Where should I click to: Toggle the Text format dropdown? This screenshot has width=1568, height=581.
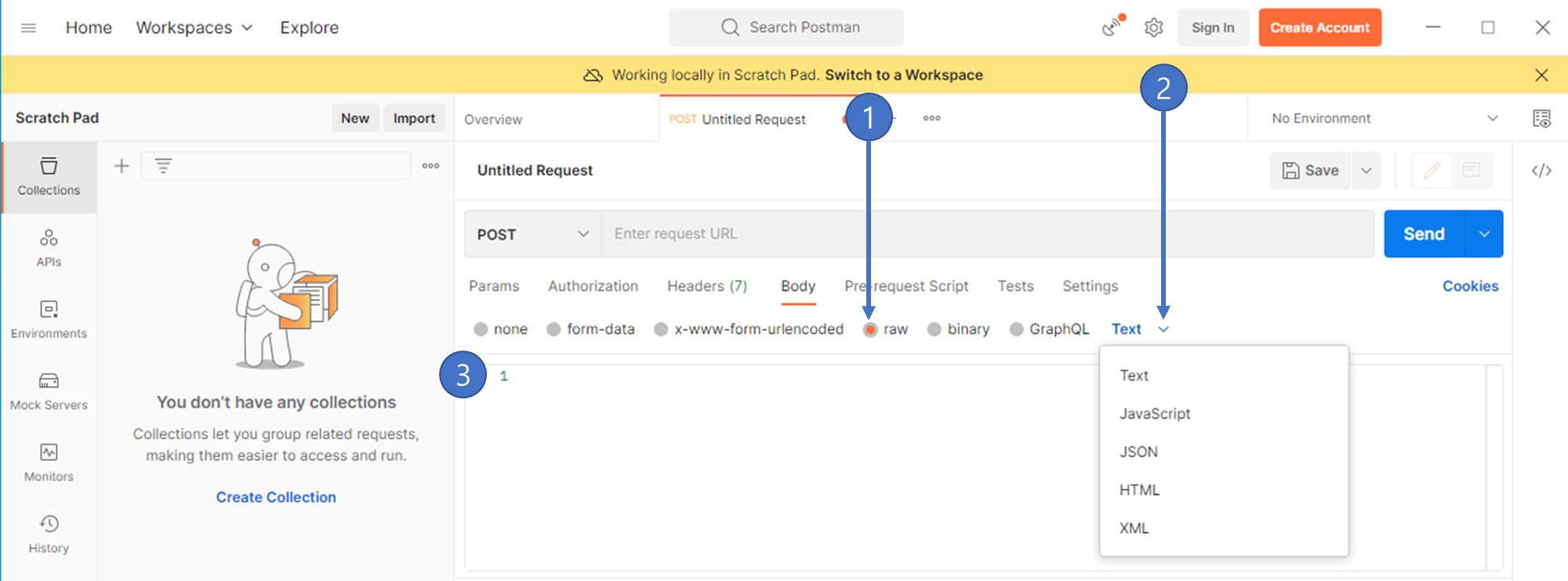(1140, 329)
